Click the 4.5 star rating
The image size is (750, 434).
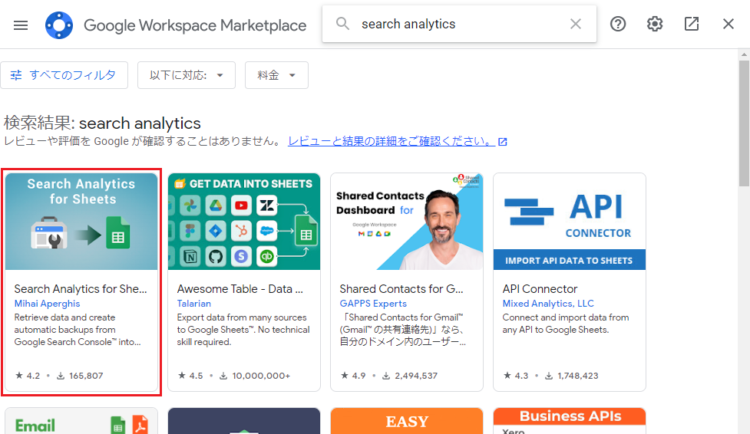(x=190, y=376)
